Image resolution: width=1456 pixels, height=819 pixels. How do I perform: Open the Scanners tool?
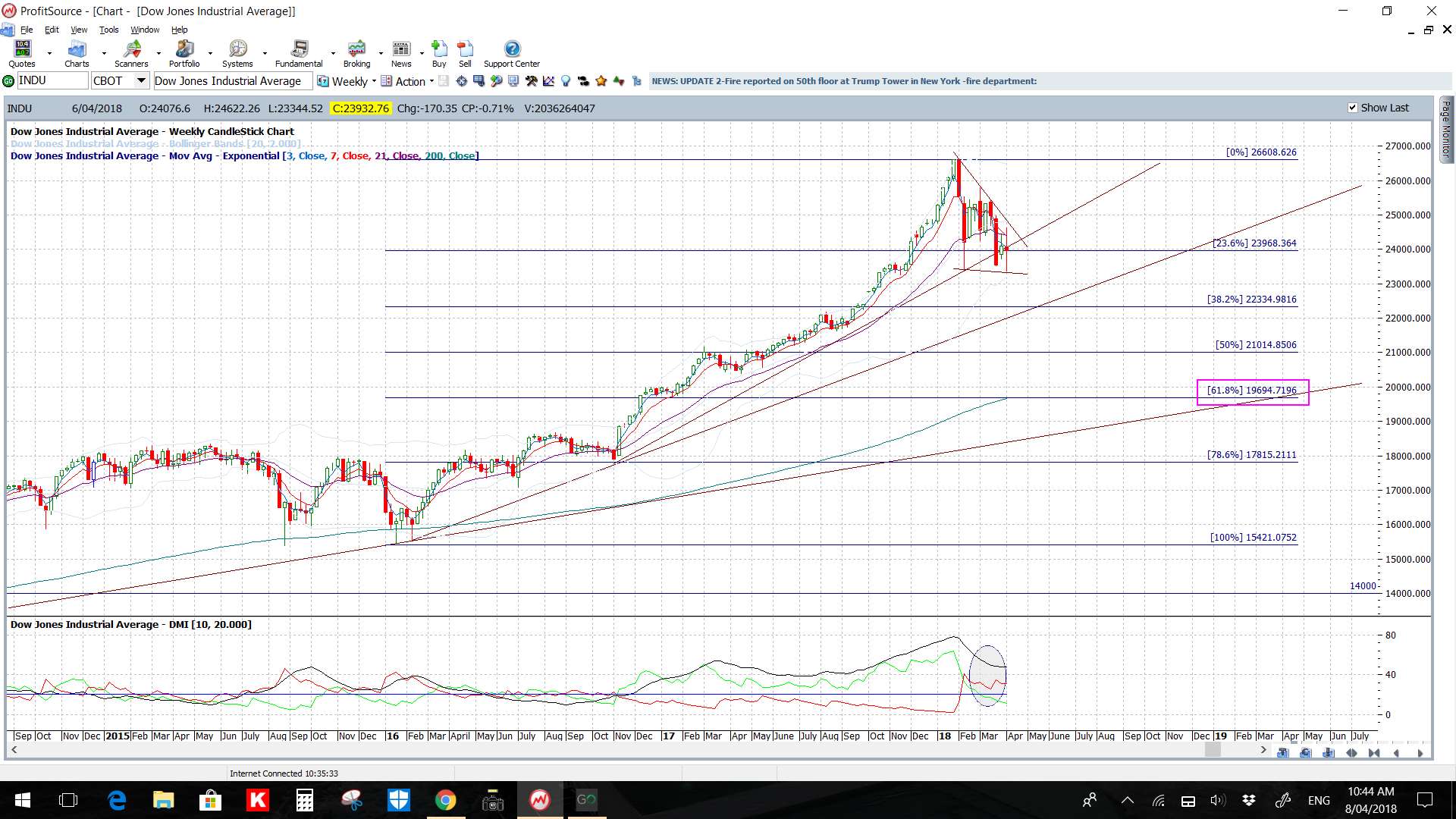tap(131, 53)
